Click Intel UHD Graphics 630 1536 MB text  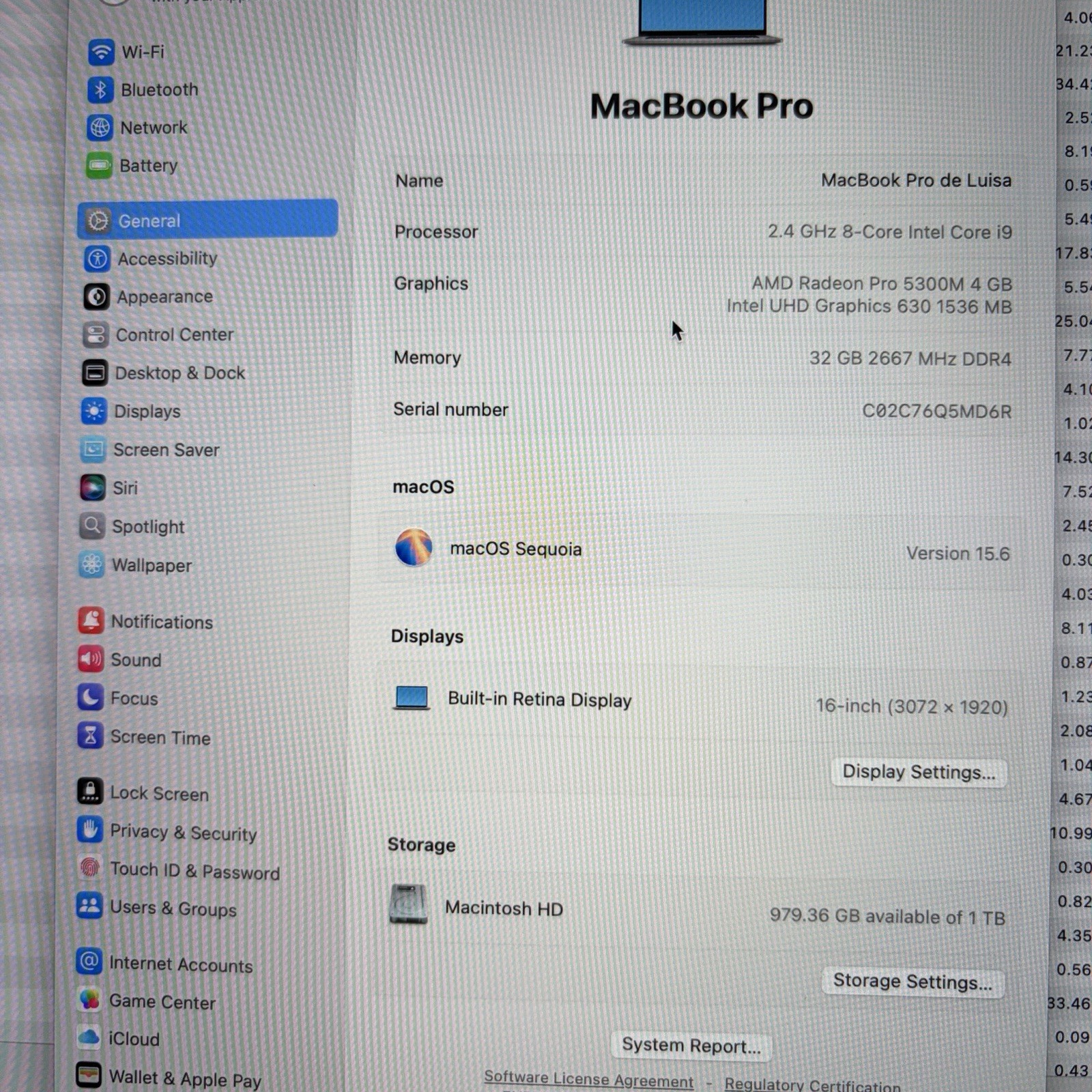point(869,306)
